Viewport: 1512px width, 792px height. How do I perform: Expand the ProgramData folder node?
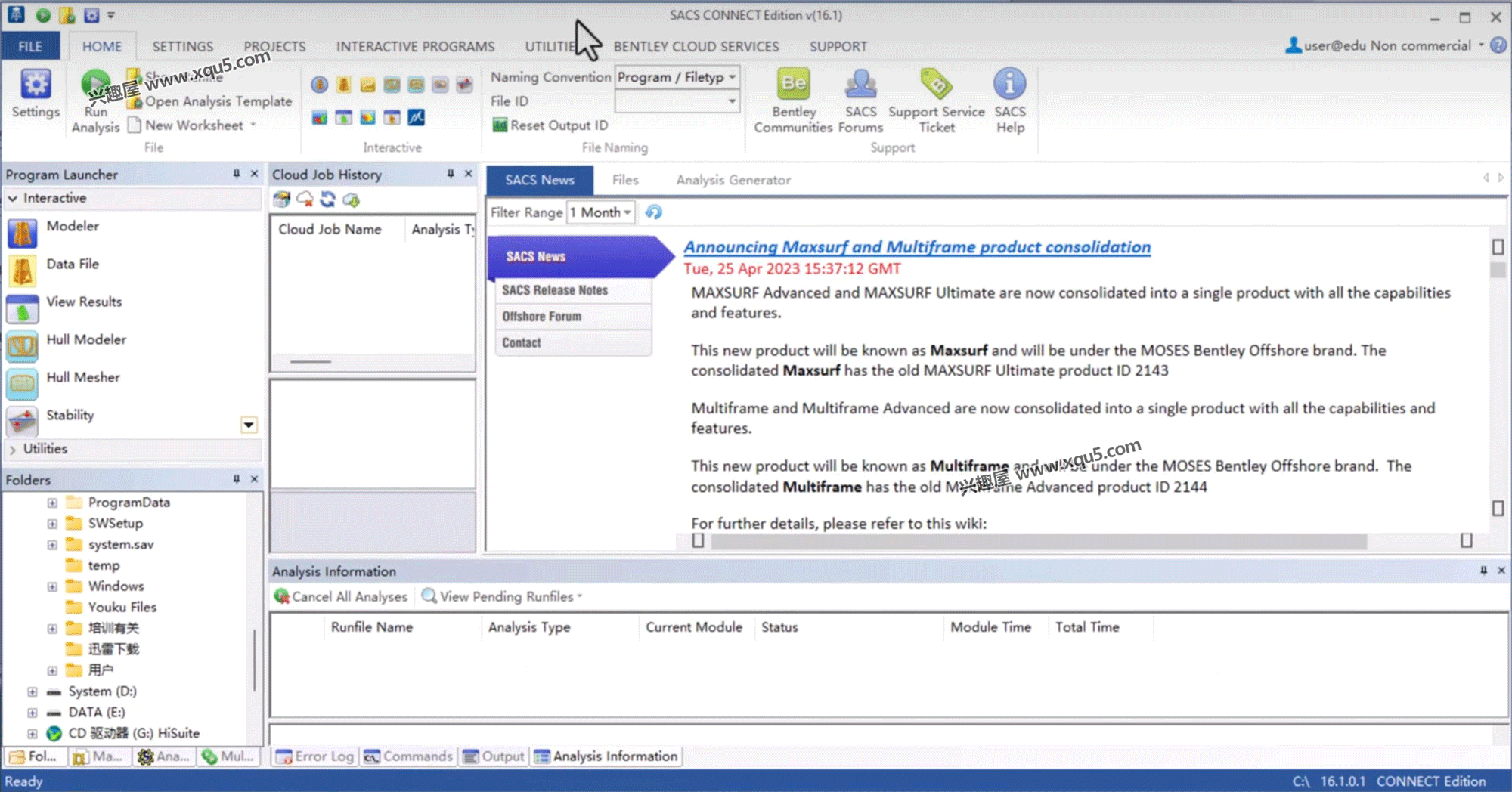[x=52, y=503]
